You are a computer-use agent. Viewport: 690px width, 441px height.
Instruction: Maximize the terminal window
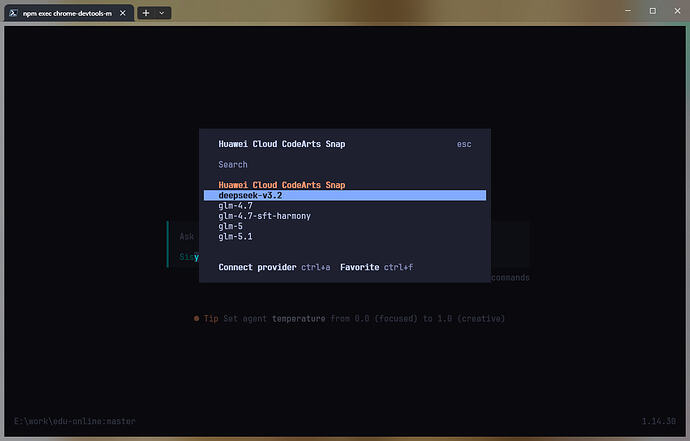[x=653, y=11]
